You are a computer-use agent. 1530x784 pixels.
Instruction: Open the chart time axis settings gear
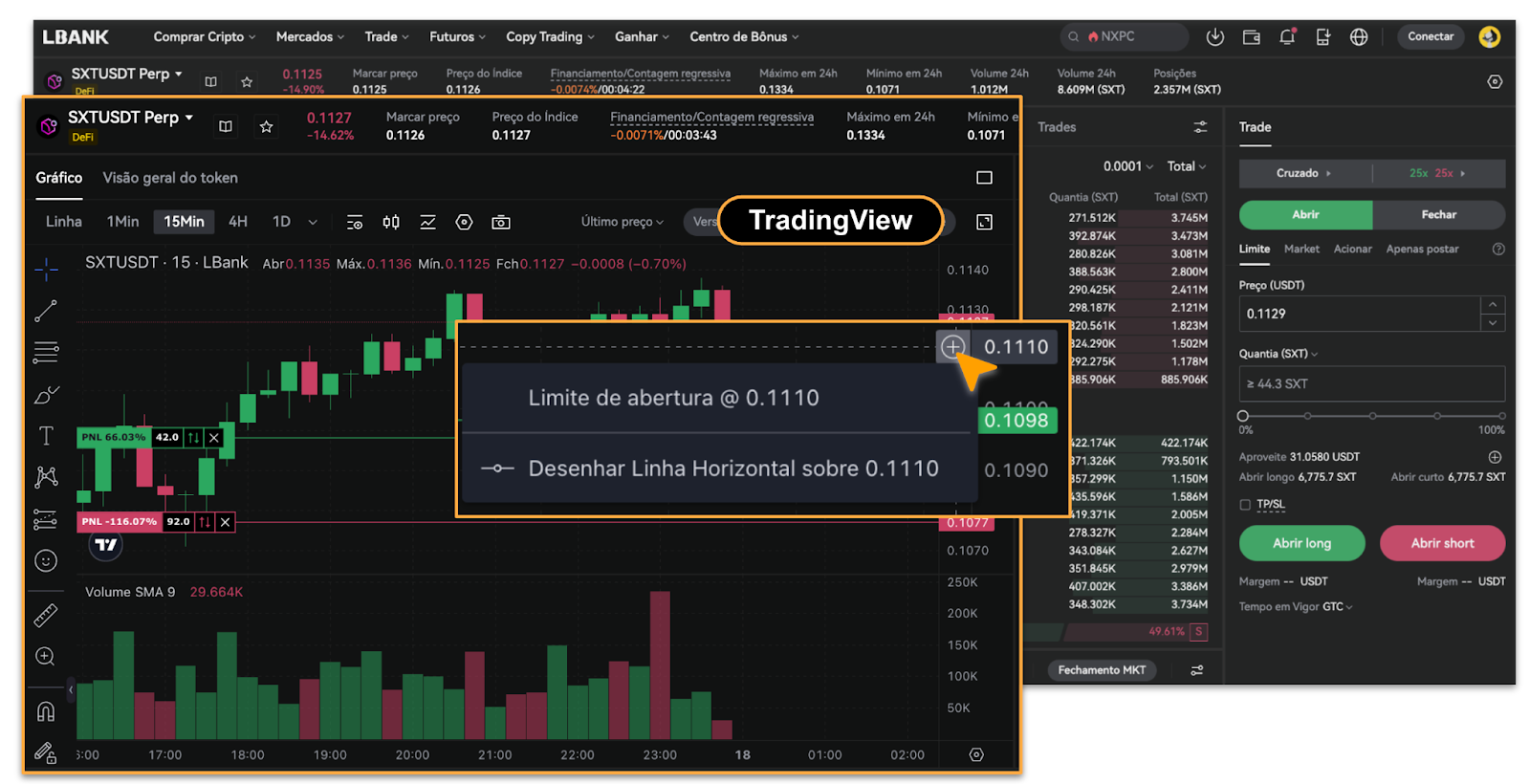(976, 754)
